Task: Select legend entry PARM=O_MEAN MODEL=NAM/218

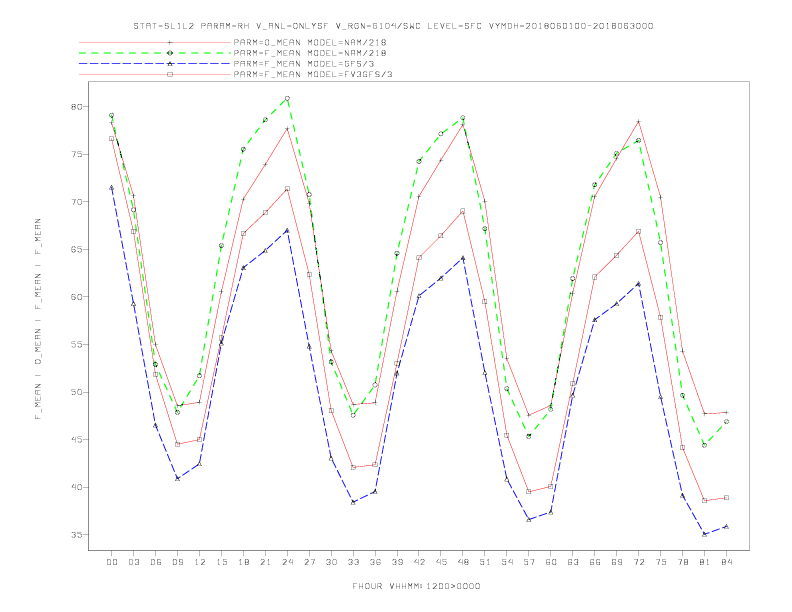Action: pos(310,42)
